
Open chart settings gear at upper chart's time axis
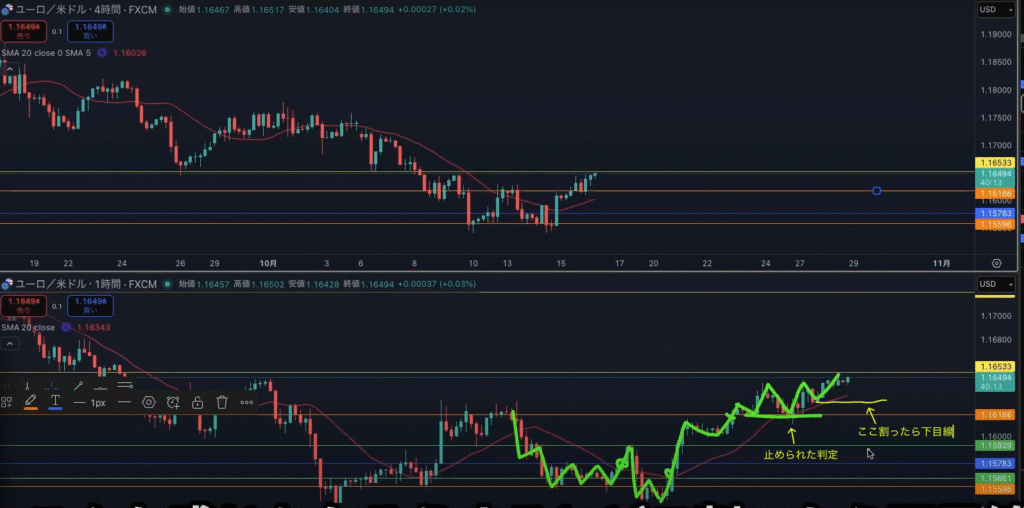(996, 263)
